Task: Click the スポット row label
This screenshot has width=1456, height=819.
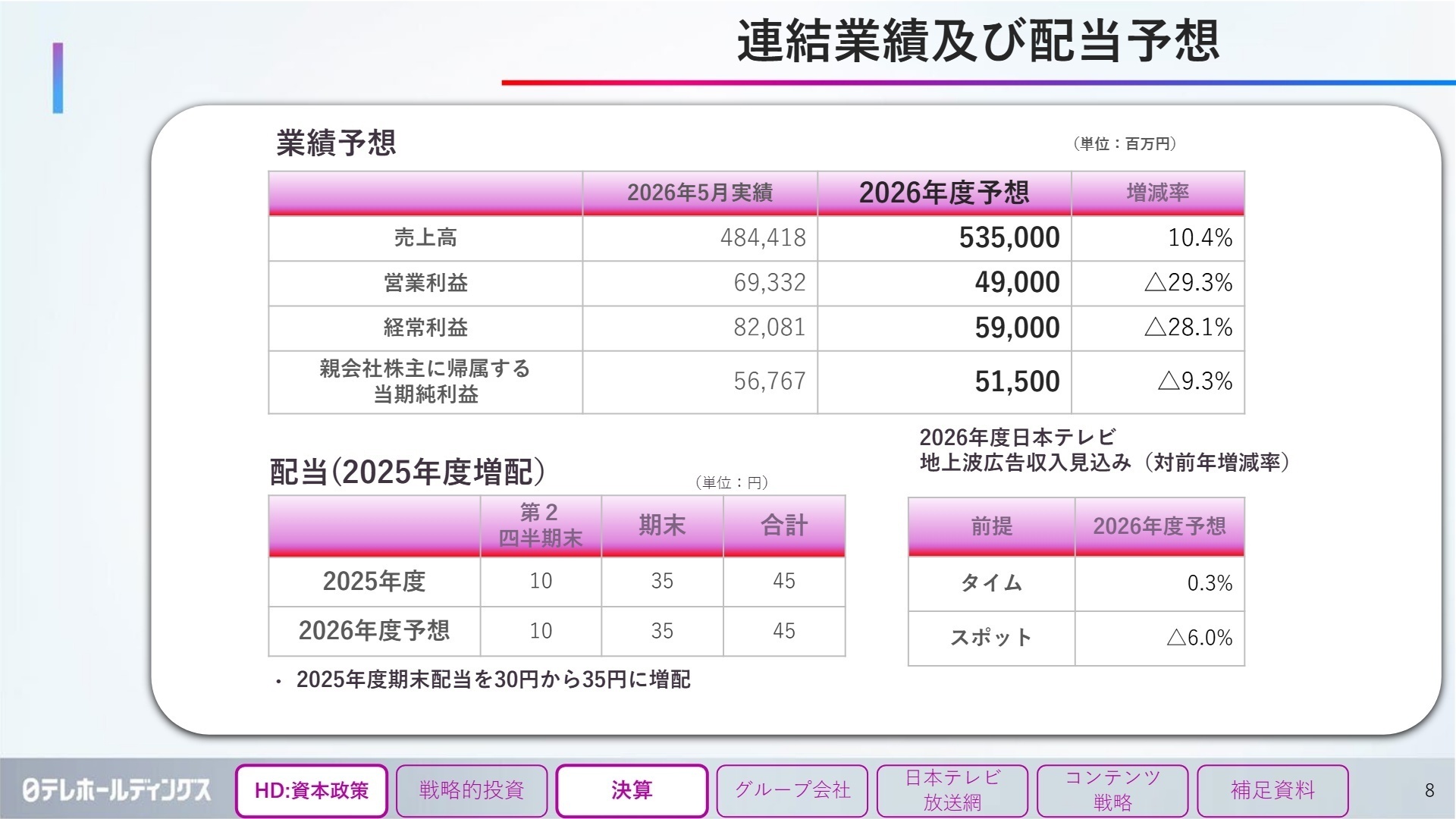Action: coord(992,638)
